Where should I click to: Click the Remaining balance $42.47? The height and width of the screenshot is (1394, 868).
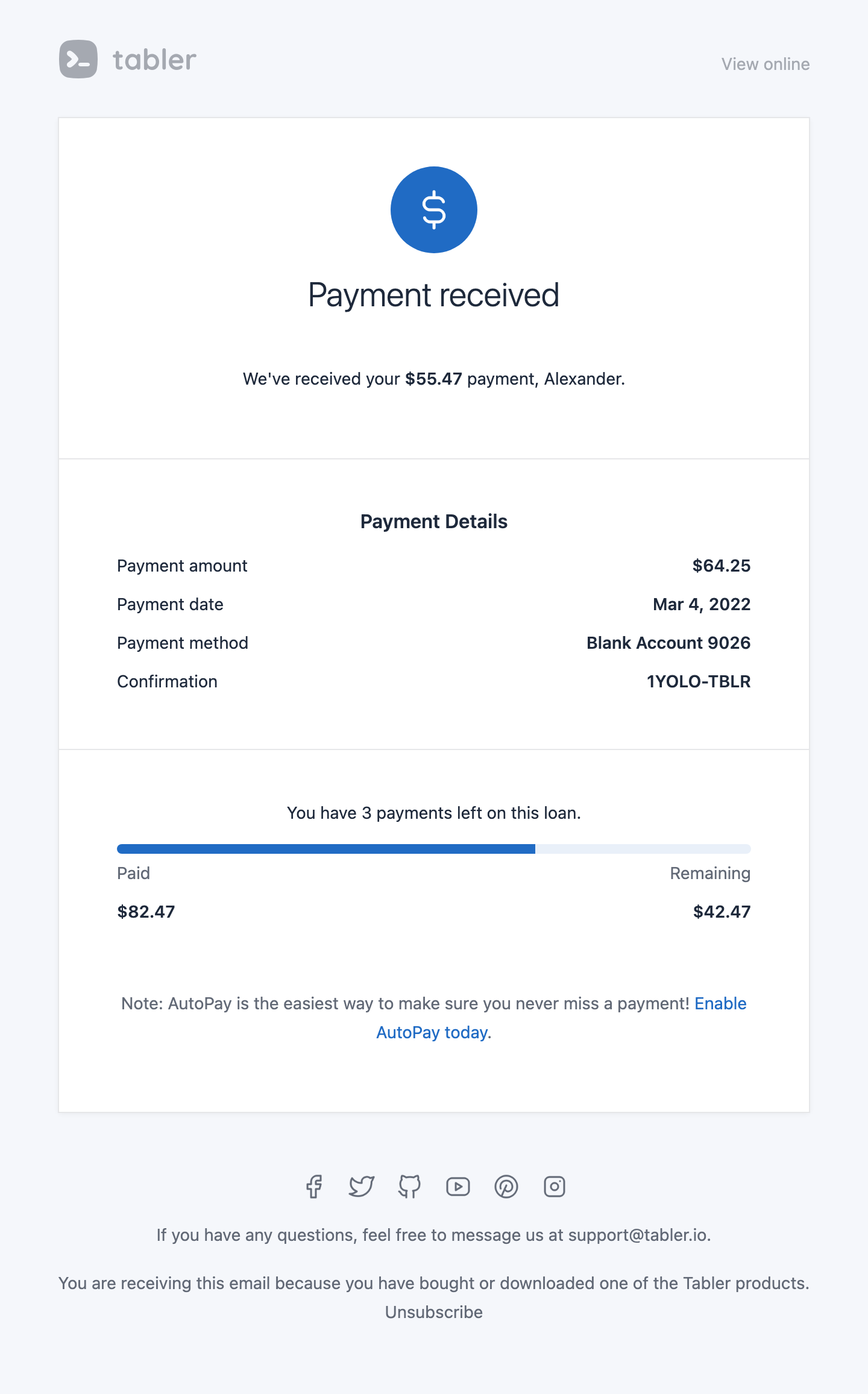[x=722, y=912]
